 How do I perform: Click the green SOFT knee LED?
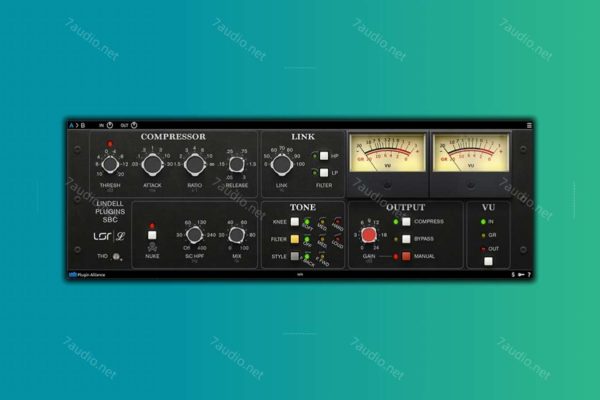click(x=307, y=222)
